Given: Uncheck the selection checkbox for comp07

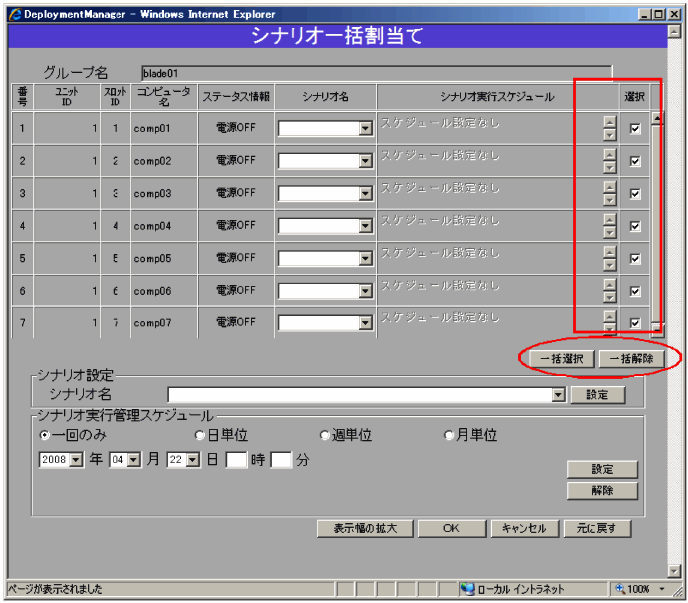Looking at the screenshot, I should pos(634,323).
